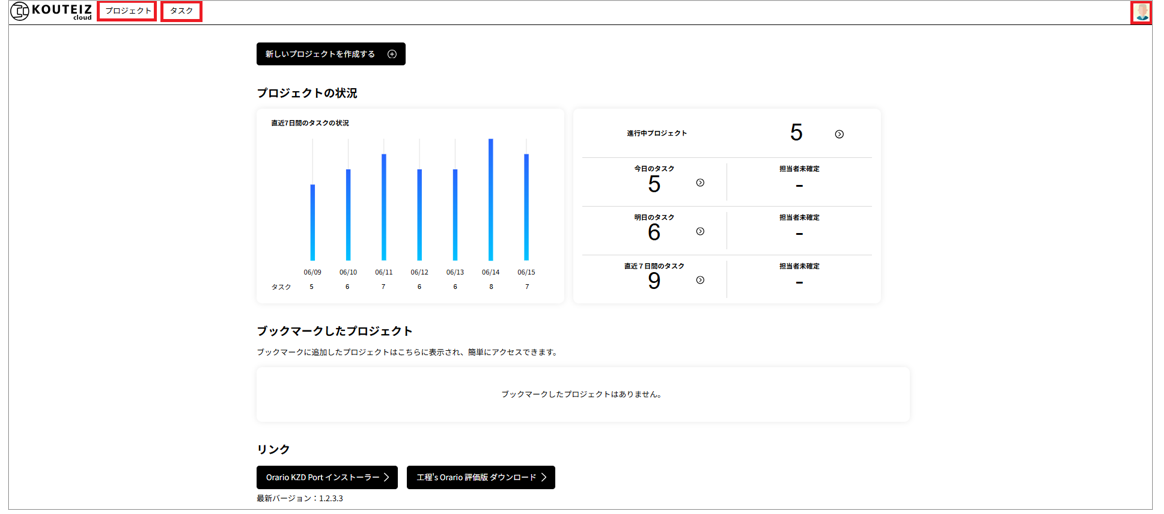Open the プロジェクト menu
Viewport: 1164px width, 514px height.
[127, 11]
